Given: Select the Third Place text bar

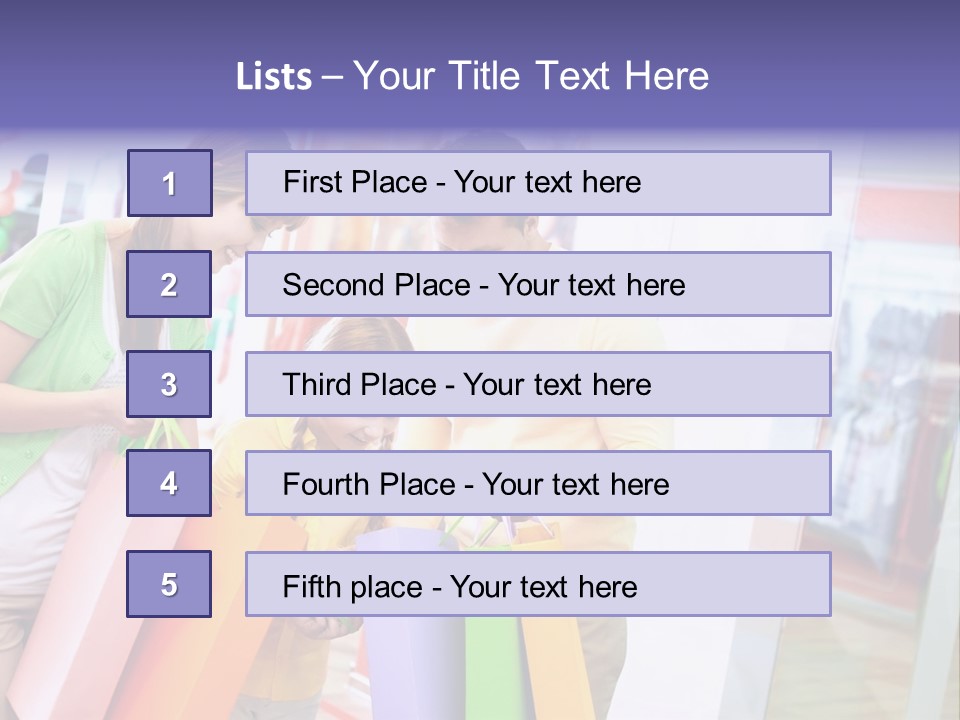Looking at the screenshot, I should (538, 384).
